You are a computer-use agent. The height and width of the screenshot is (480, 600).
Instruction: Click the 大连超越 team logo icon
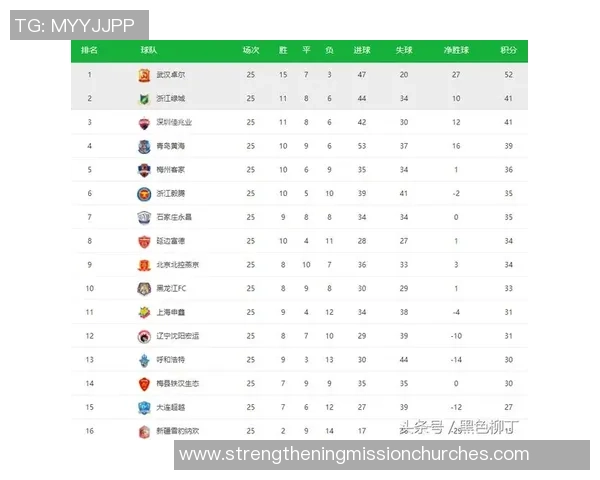(x=144, y=407)
